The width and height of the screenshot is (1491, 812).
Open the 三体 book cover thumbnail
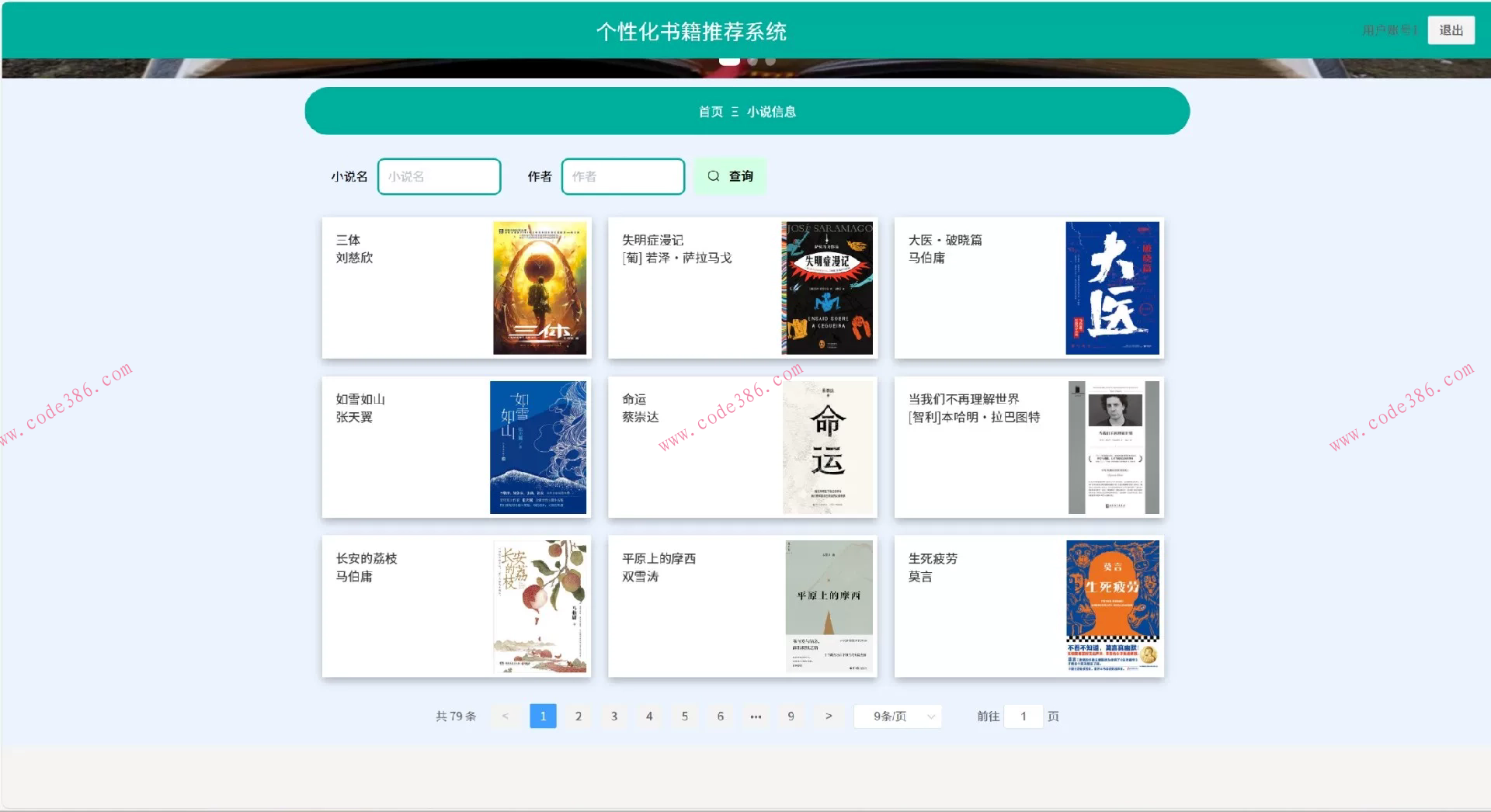(540, 287)
